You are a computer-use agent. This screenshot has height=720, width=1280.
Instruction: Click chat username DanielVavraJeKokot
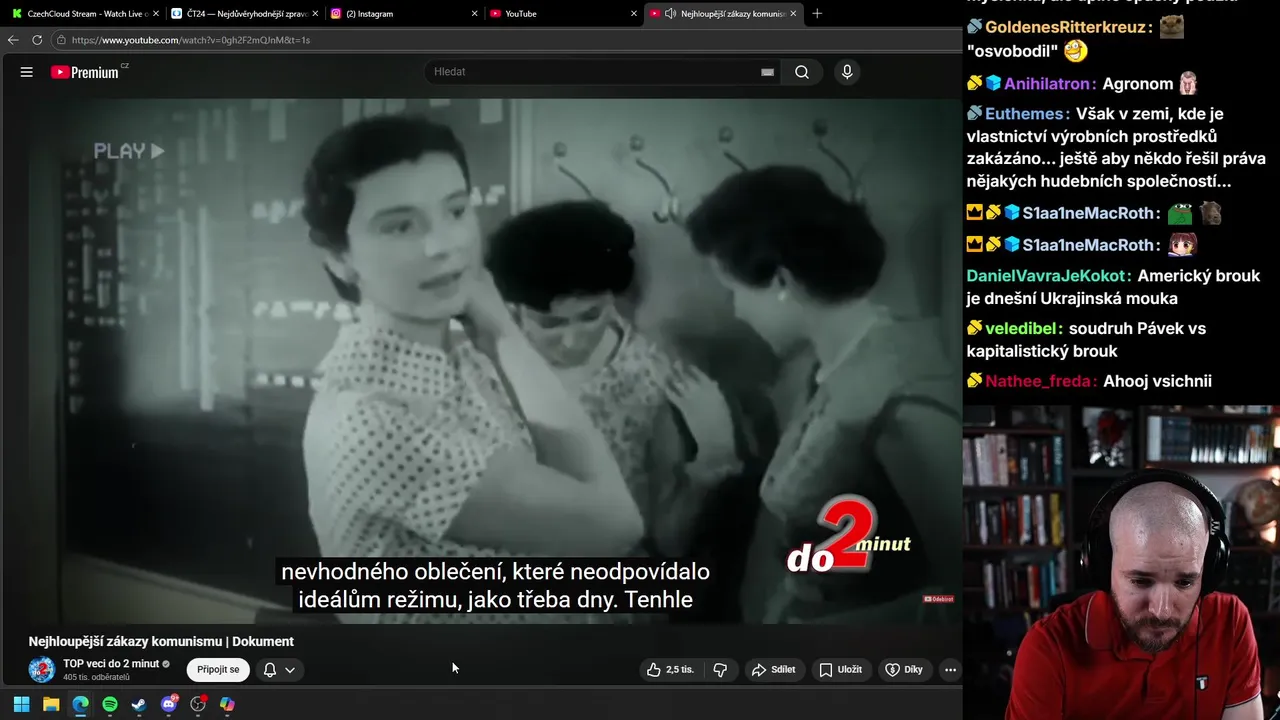tap(1047, 276)
